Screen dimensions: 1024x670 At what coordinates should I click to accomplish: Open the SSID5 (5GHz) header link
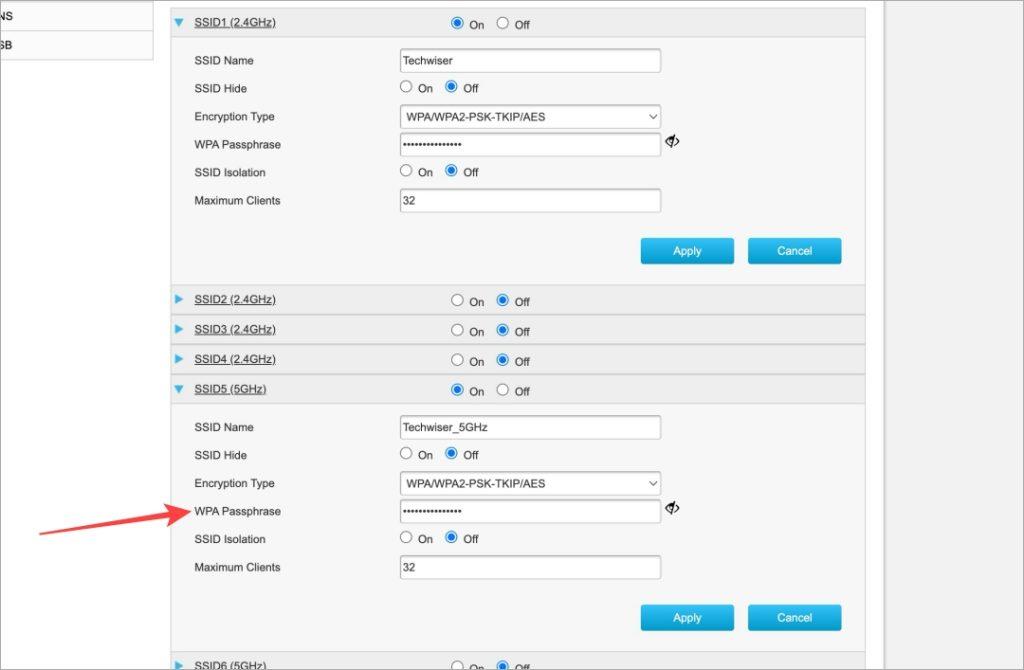click(x=230, y=389)
